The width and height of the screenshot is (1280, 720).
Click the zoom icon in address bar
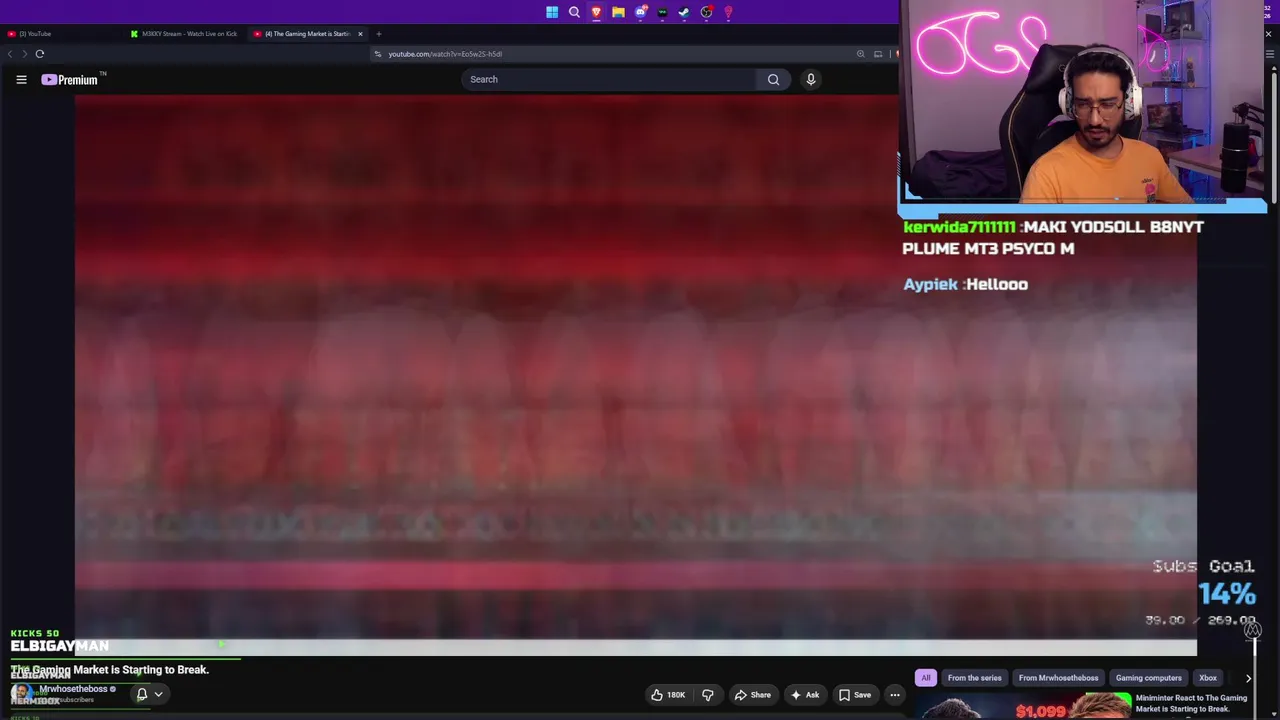tap(860, 54)
